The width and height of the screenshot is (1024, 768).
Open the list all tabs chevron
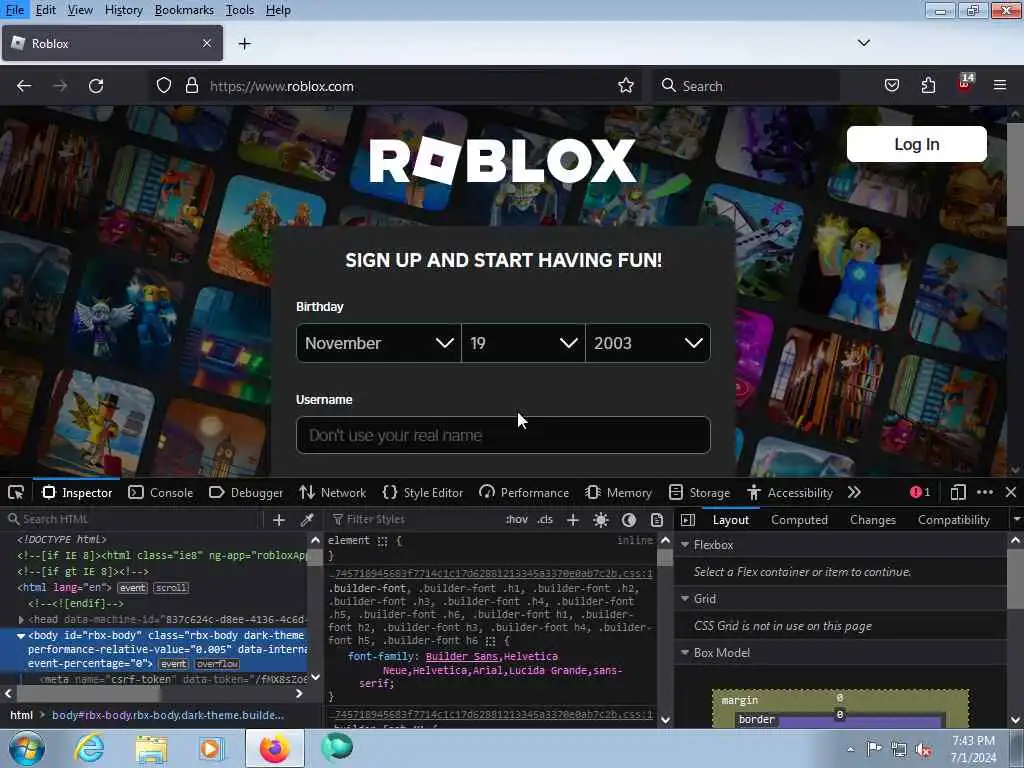[x=864, y=43]
